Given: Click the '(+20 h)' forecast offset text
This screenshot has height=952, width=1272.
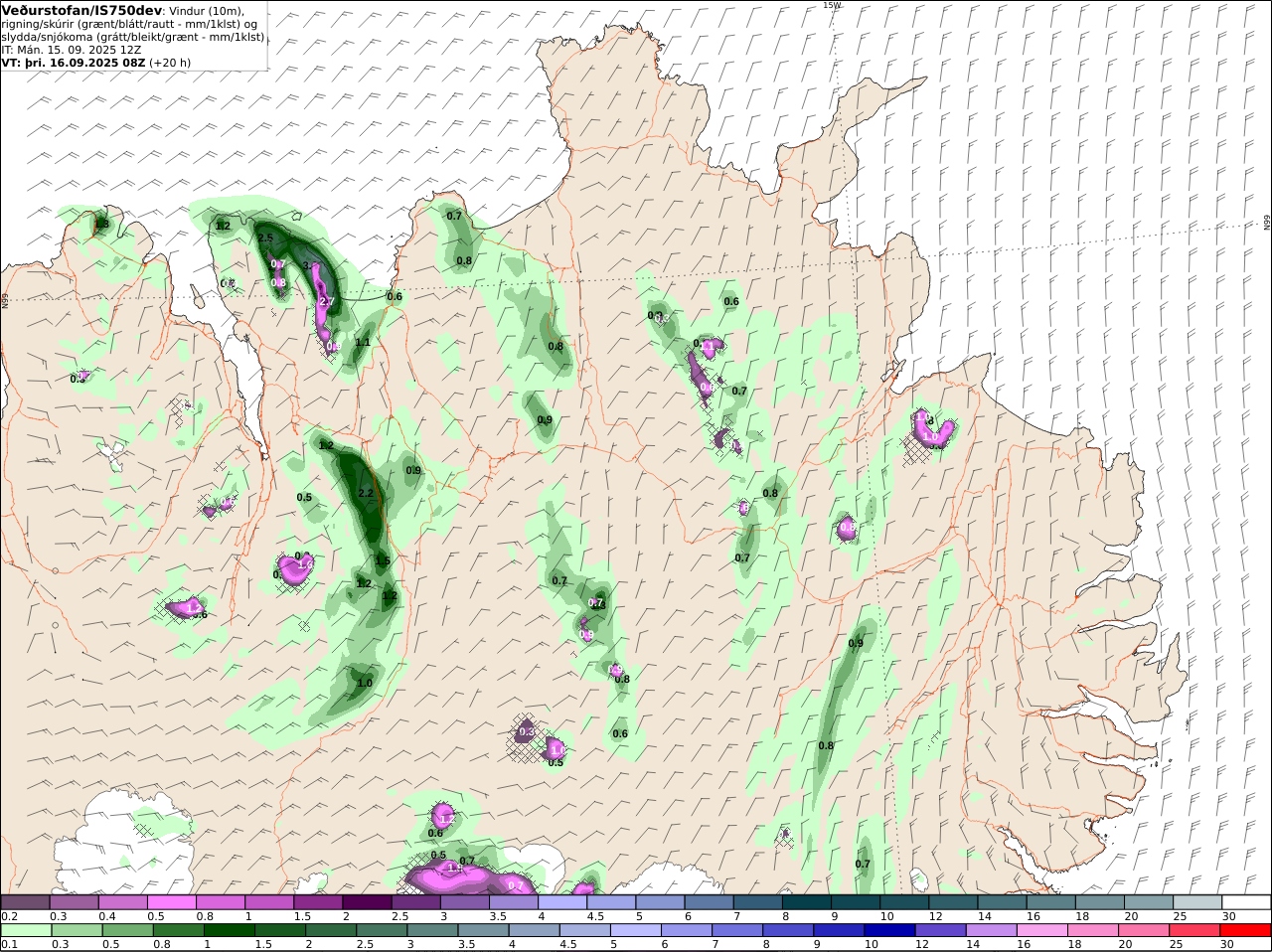Looking at the screenshot, I should (170, 62).
